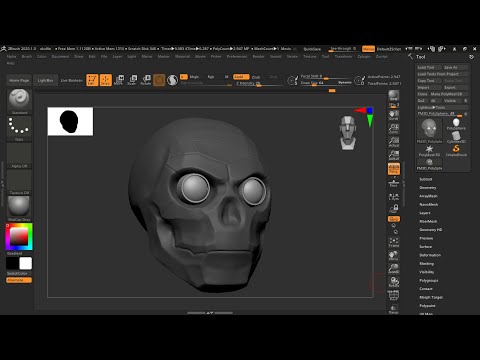Expand the Masking section
This screenshot has height=360, width=480.
tap(427, 263)
